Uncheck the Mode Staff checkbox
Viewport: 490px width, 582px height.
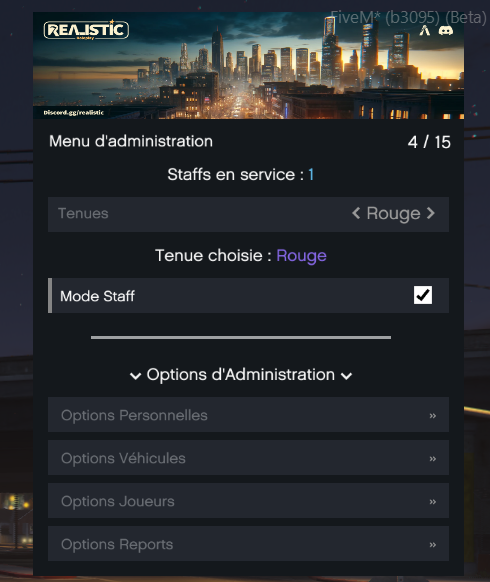423,295
